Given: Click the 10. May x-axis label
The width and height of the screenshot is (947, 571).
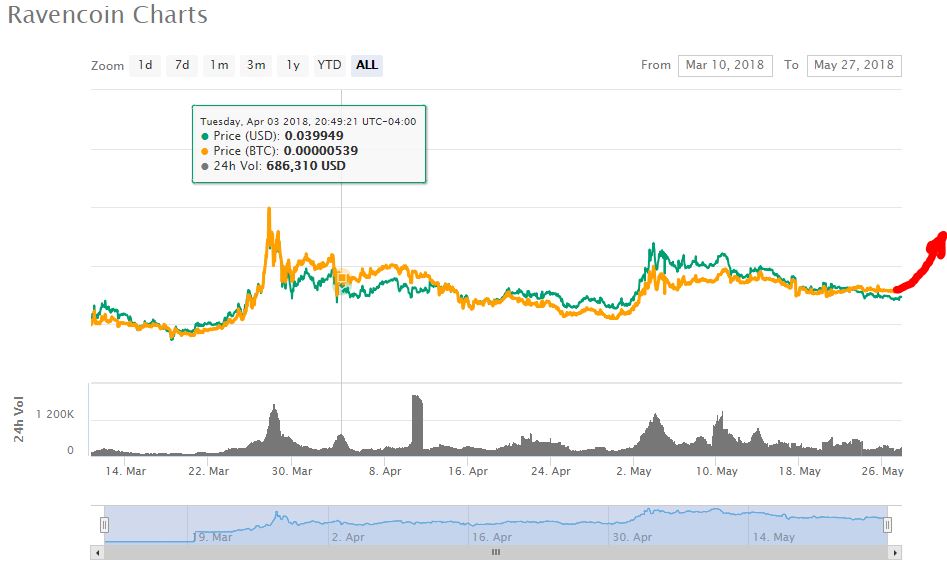Looking at the screenshot, I should [x=717, y=471].
